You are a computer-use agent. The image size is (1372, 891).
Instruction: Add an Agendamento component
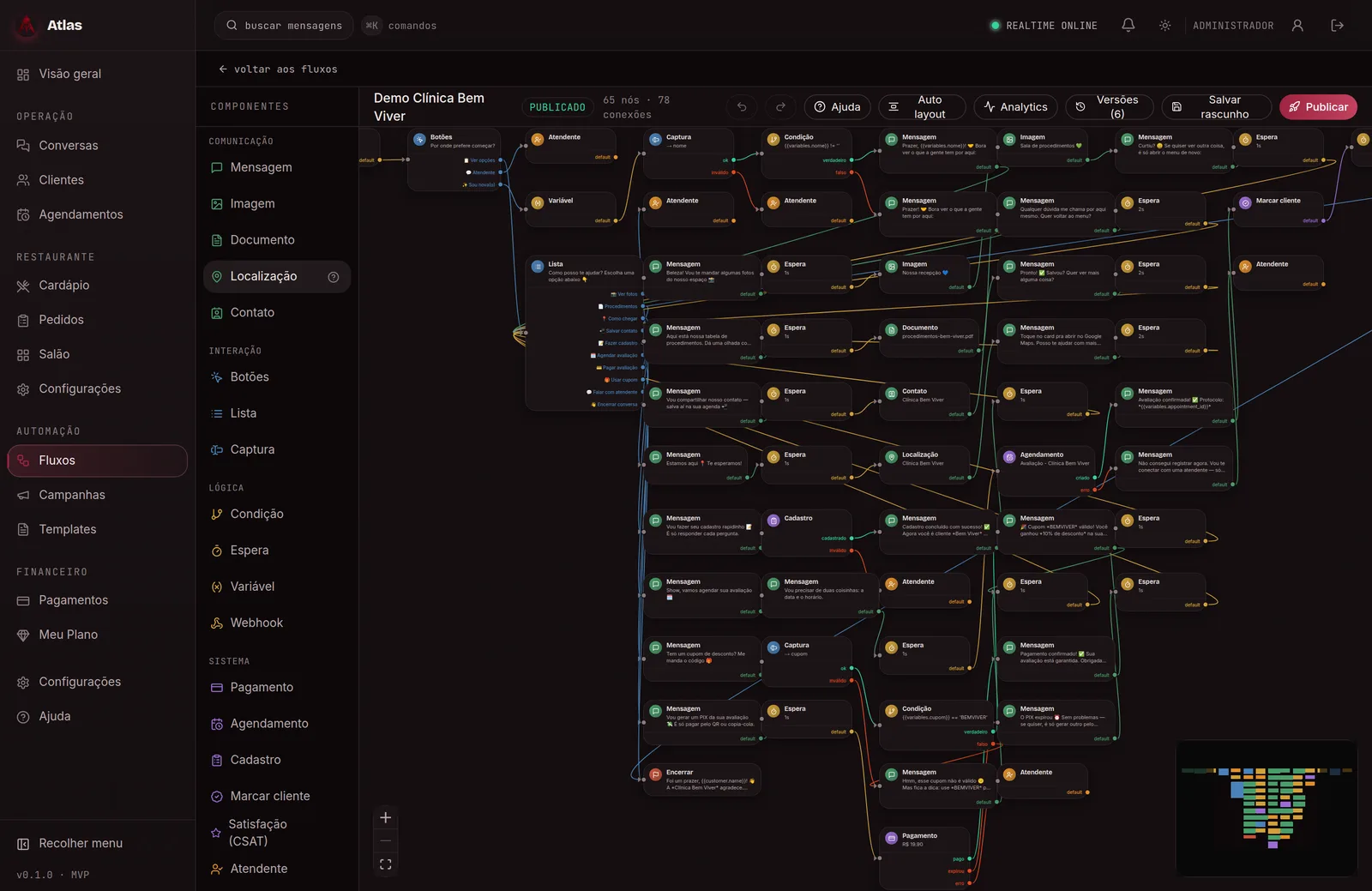pyautogui.click(x=277, y=724)
